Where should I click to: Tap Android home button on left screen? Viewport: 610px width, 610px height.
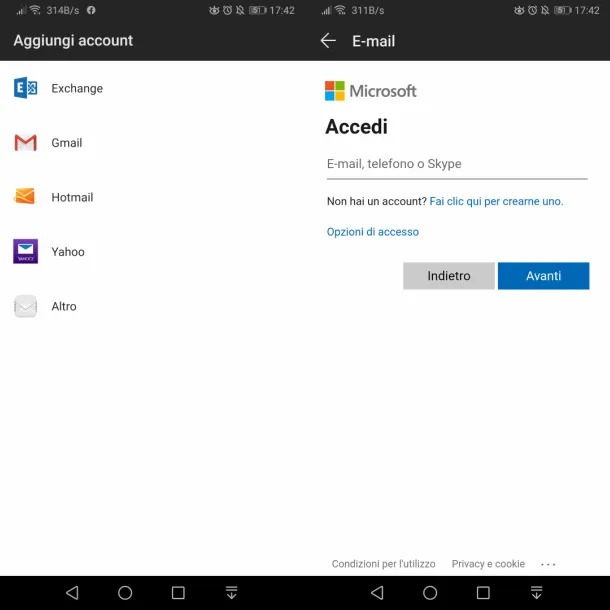[x=125, y=593]
